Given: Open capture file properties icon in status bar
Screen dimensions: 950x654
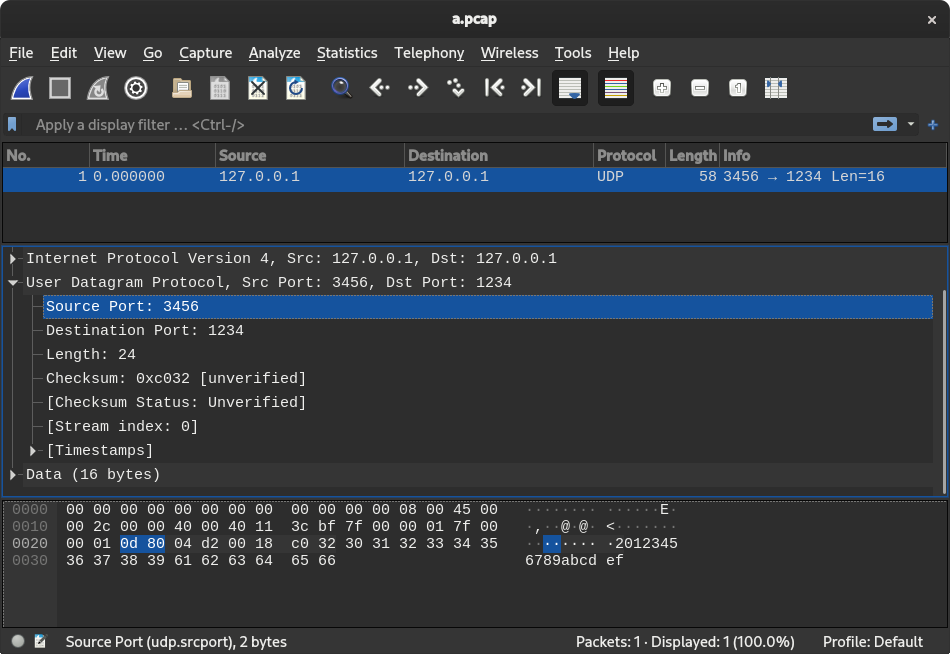Looking at the screenshot, I should pyautogui.click(x=41, y=641).
